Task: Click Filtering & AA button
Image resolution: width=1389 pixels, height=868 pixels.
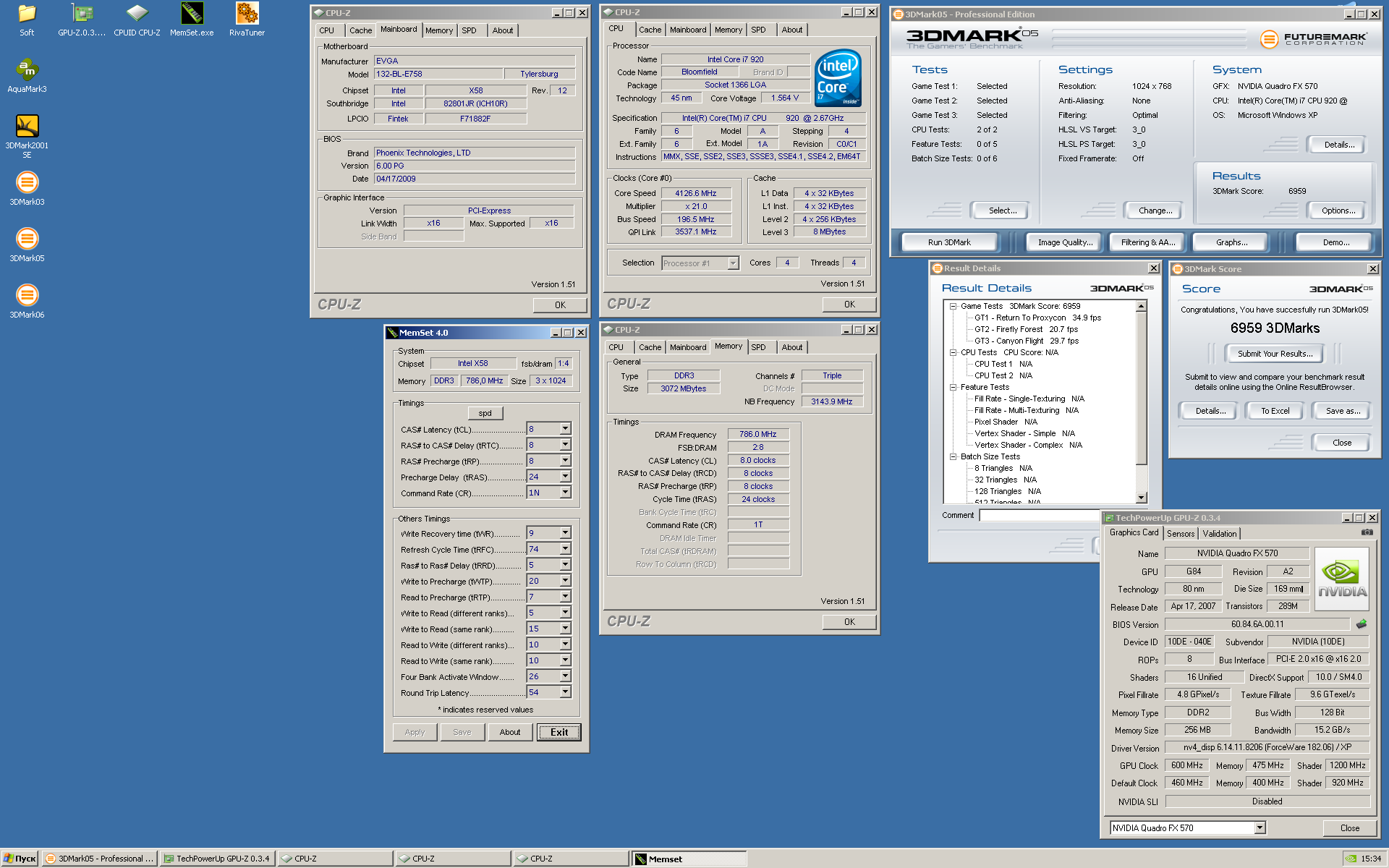Action: click(1148, 242)
